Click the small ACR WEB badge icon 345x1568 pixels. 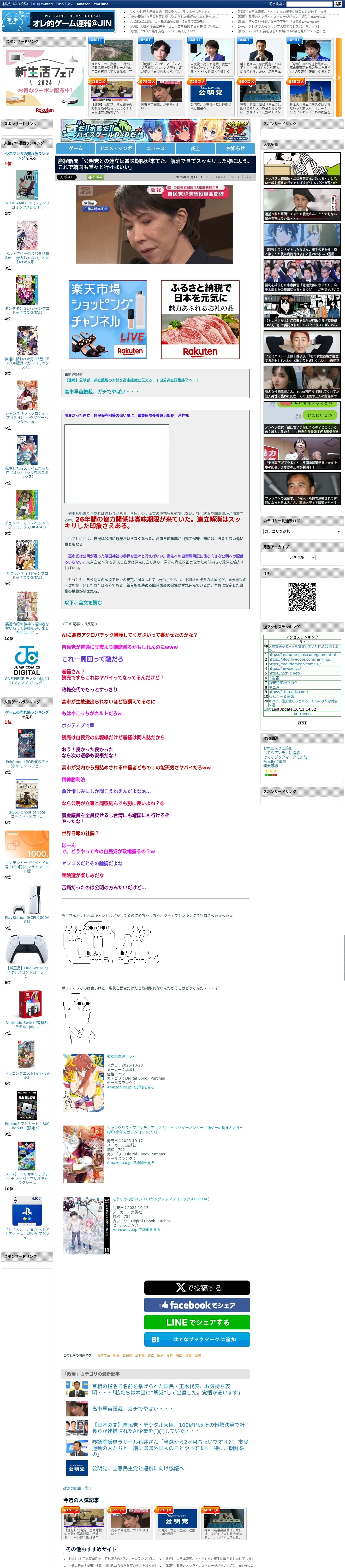(302, 723)
